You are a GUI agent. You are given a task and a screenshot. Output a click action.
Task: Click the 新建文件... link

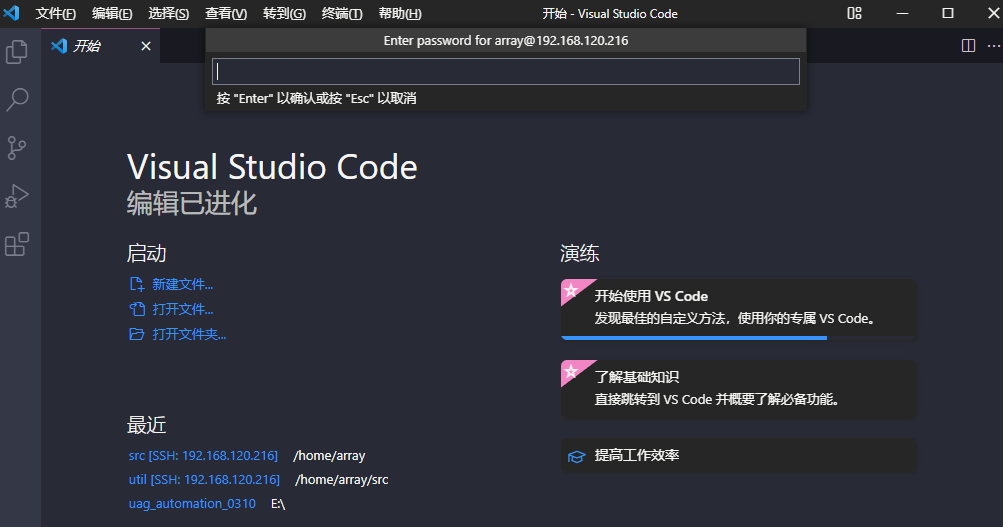coord(182,284)
